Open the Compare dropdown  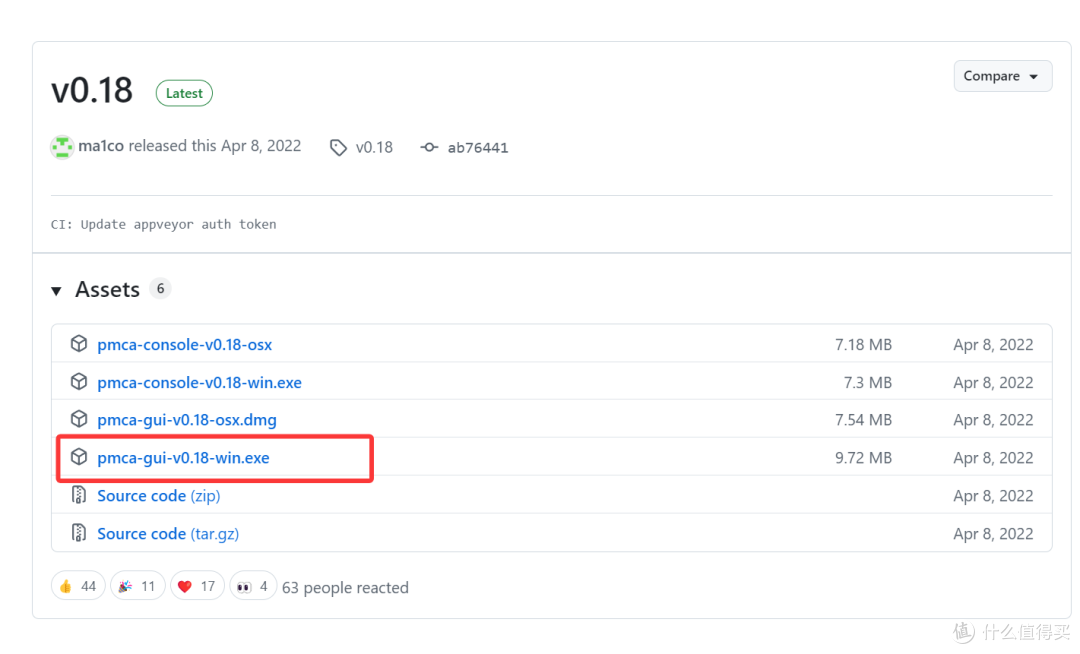(1002, 76)
